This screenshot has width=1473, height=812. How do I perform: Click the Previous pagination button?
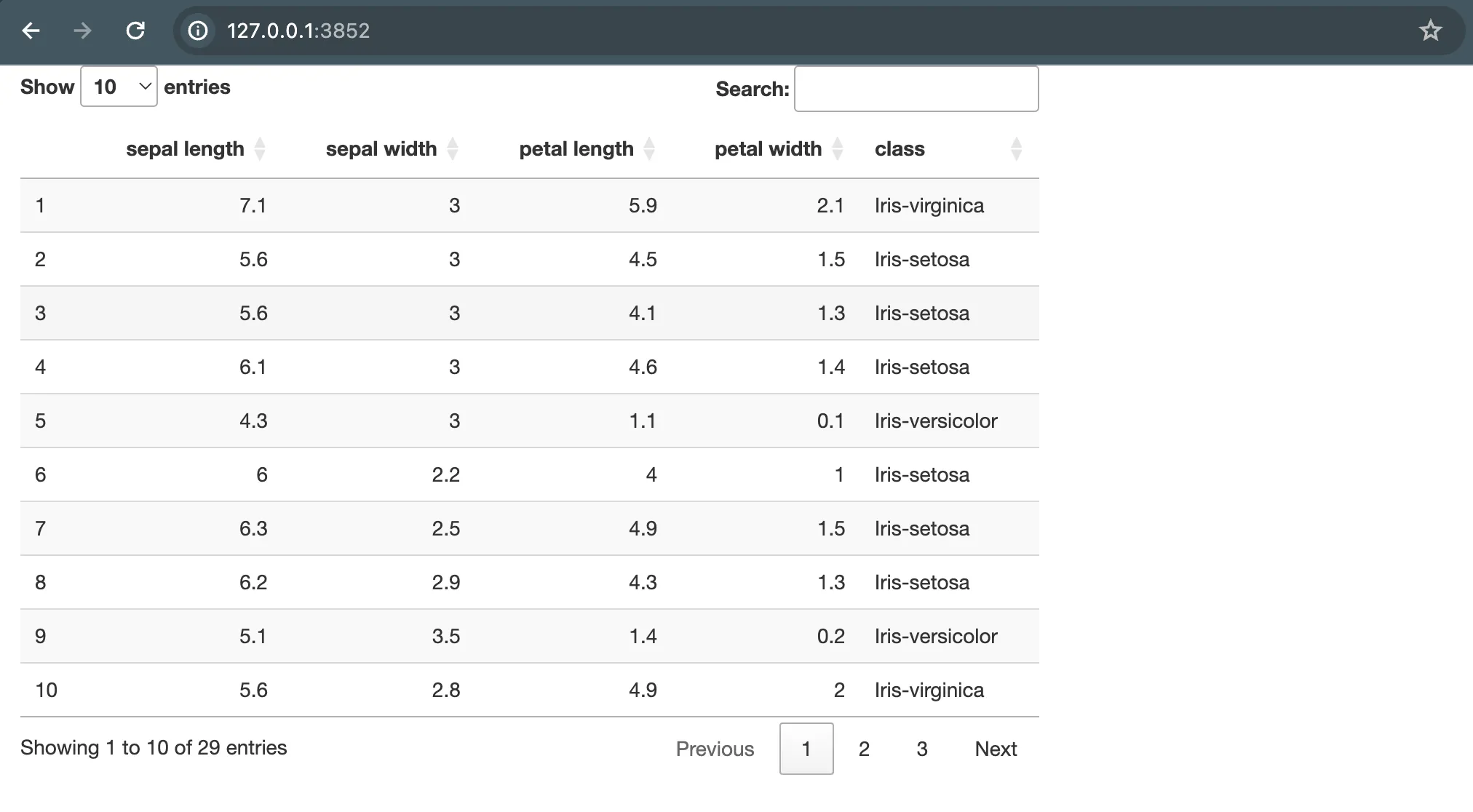[x=715, y=749]
